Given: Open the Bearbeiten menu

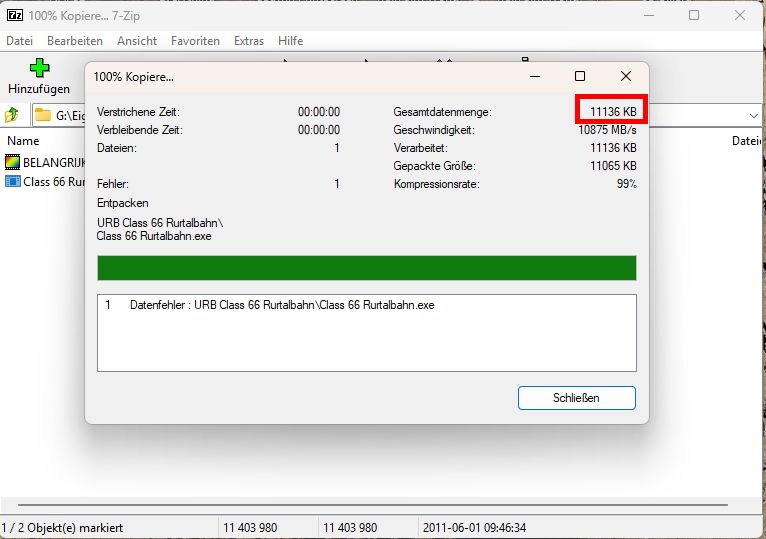Looking at the screenshot, I should click(x=75, y=41).
